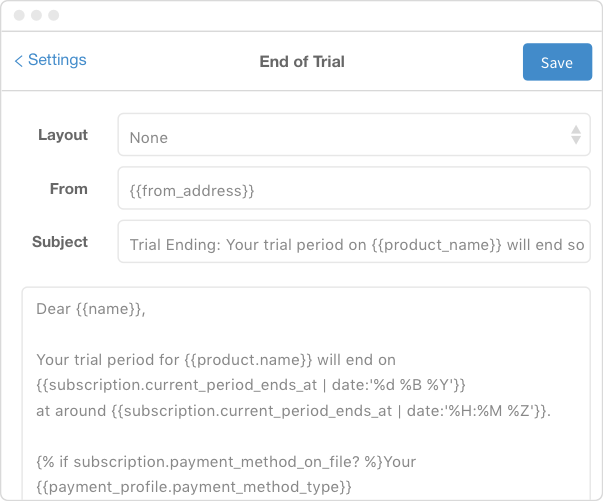
Task: Save the End of Trial template
Action: coord(556,62)
